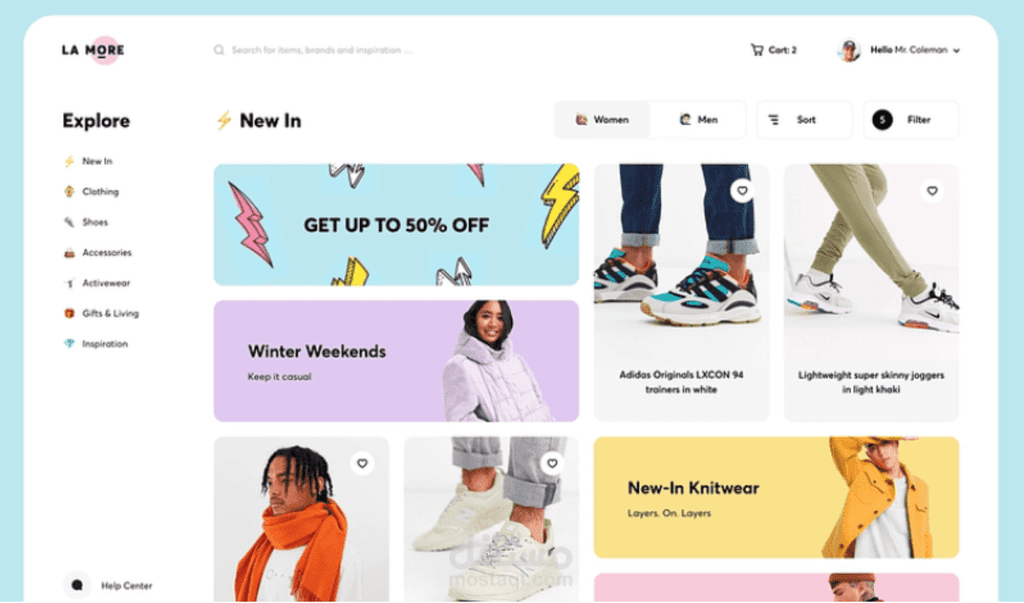Open the shopping cart icon
This screenshot has width=1024, height=603.
point(757,50)
